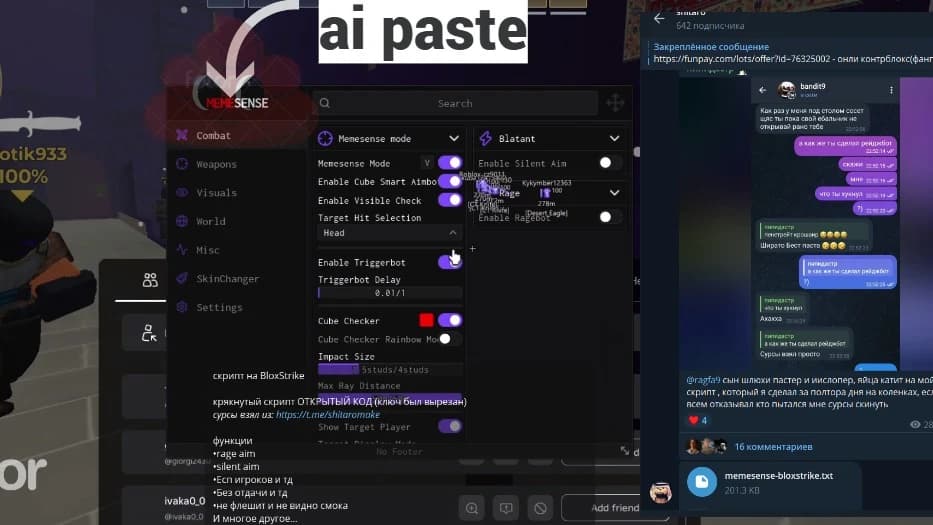Screen dimensions: 933x525
Task: Click the World globe icon
Action: coord(182,221)
